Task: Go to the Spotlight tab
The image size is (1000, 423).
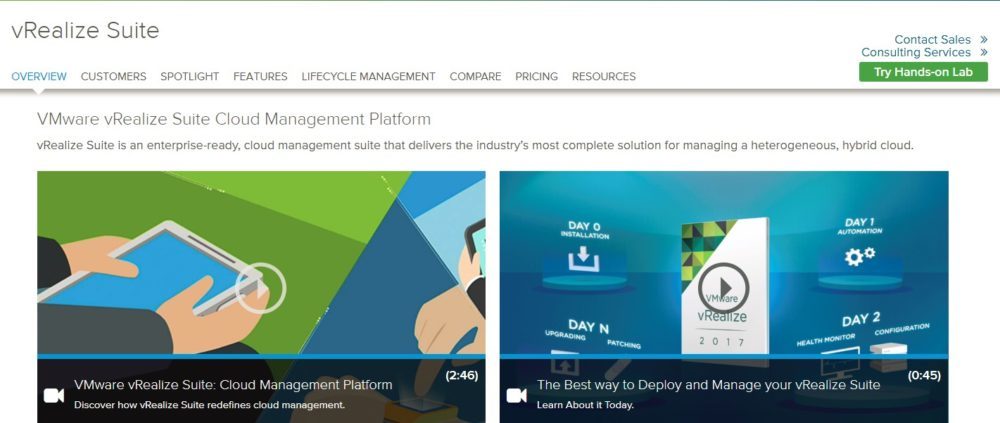Action: point(189,77)
